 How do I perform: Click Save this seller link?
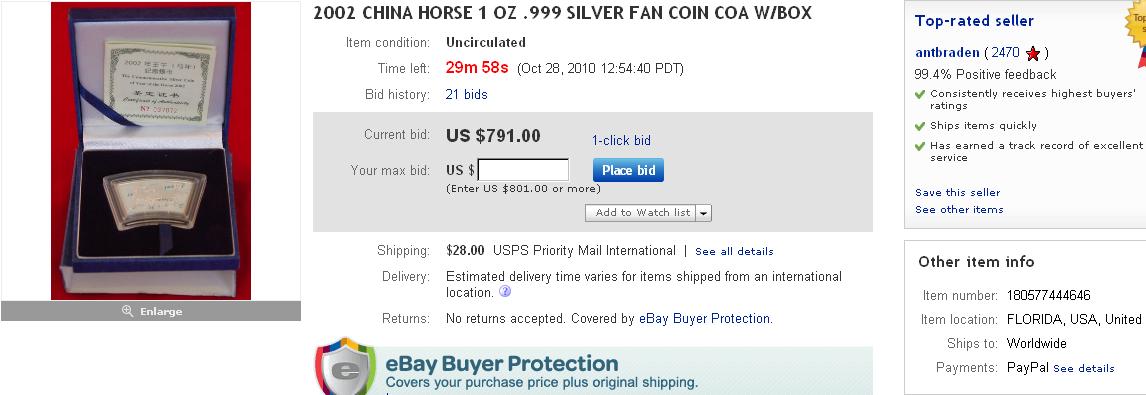coord(957,192)
